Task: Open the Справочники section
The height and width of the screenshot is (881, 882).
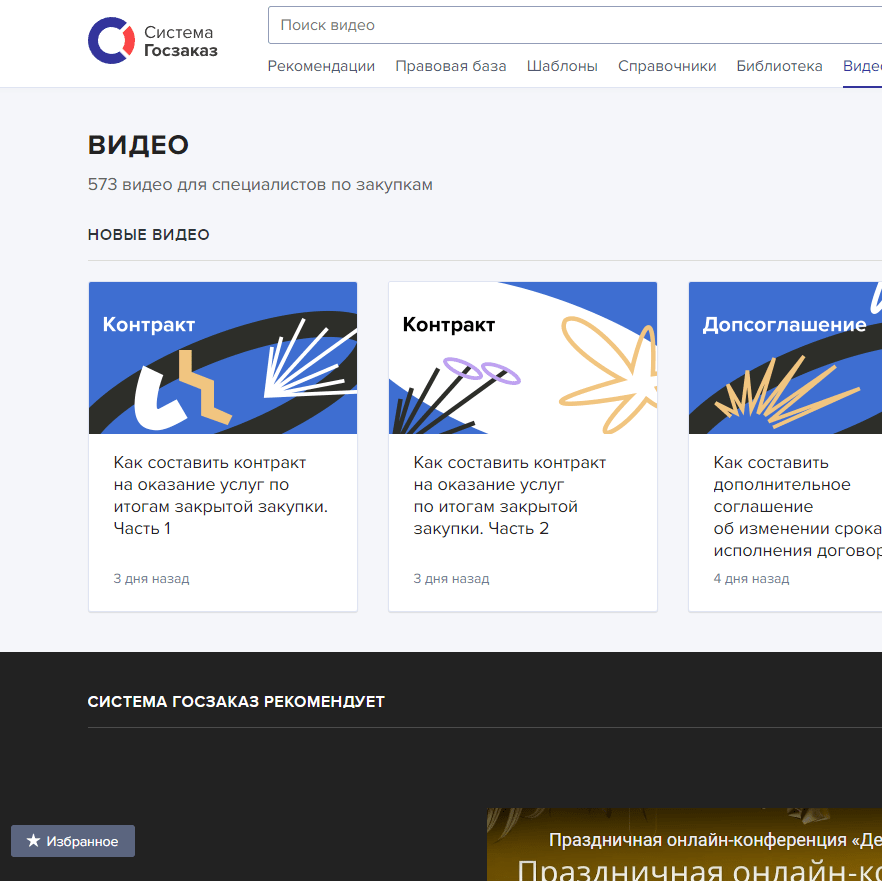Action: coord(667,66)
